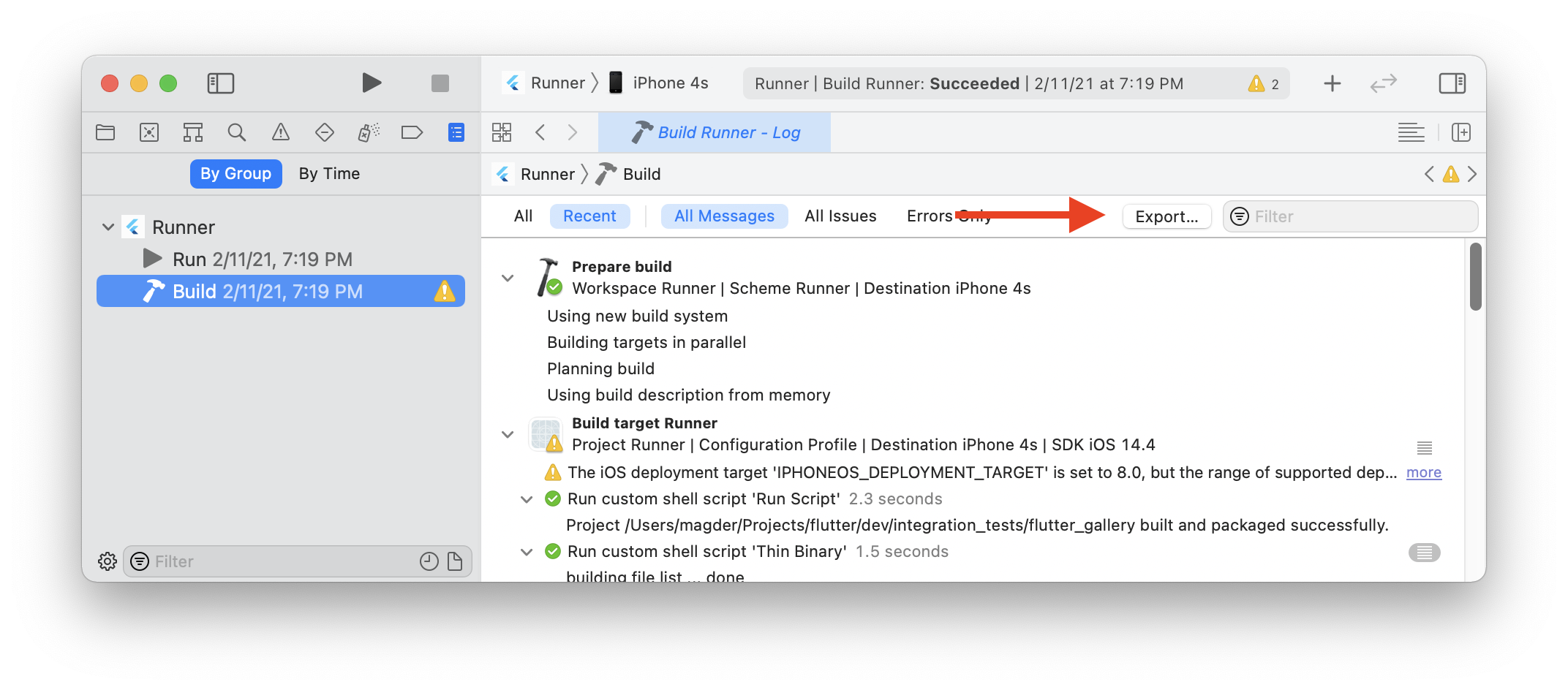Go forward in editor history
Viewport: 1568px width, 690px height.
pyautogui.click(x=573, y=132)
